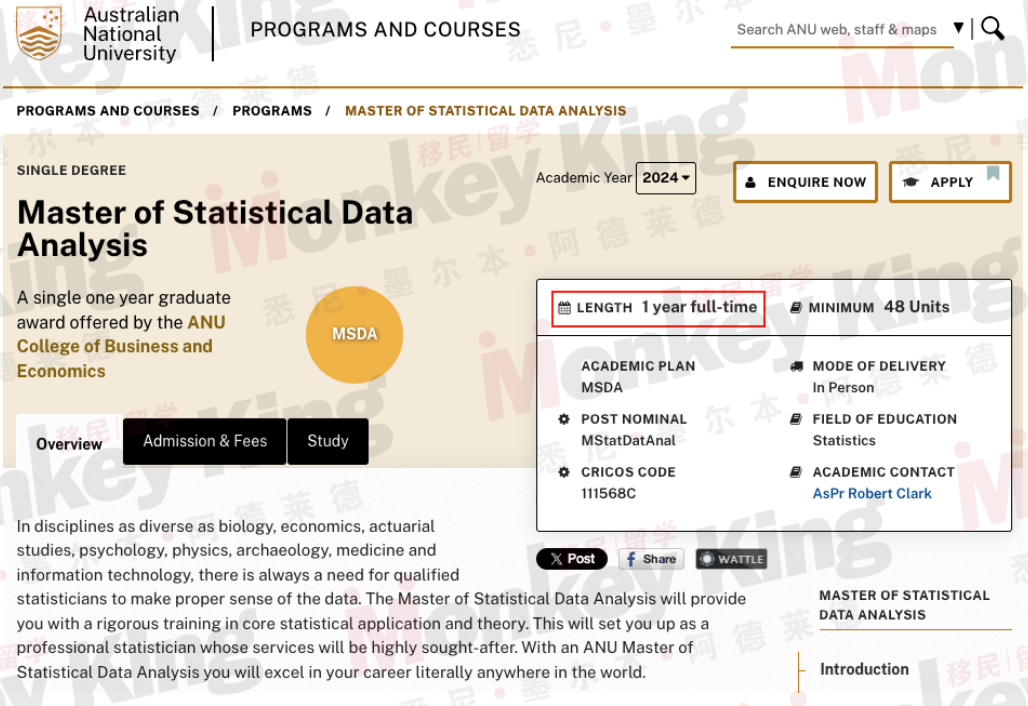1028x706 pixels.
Task: Click the Master of Statistical Data Analysis page title
Action: coord(215,229)
